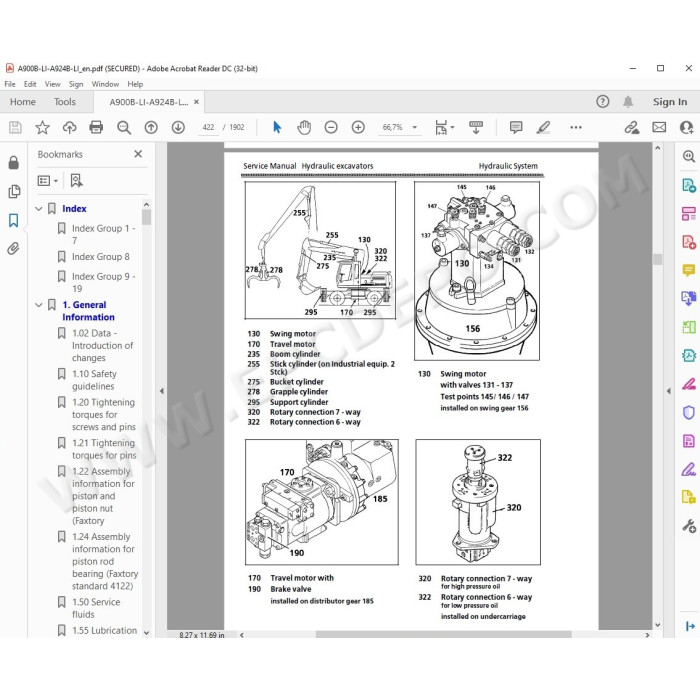Image resolution: width=700 pixels, height=700 pixels.
Task: Expand the right tools pane arrow
Action: (x=668, y=391)
